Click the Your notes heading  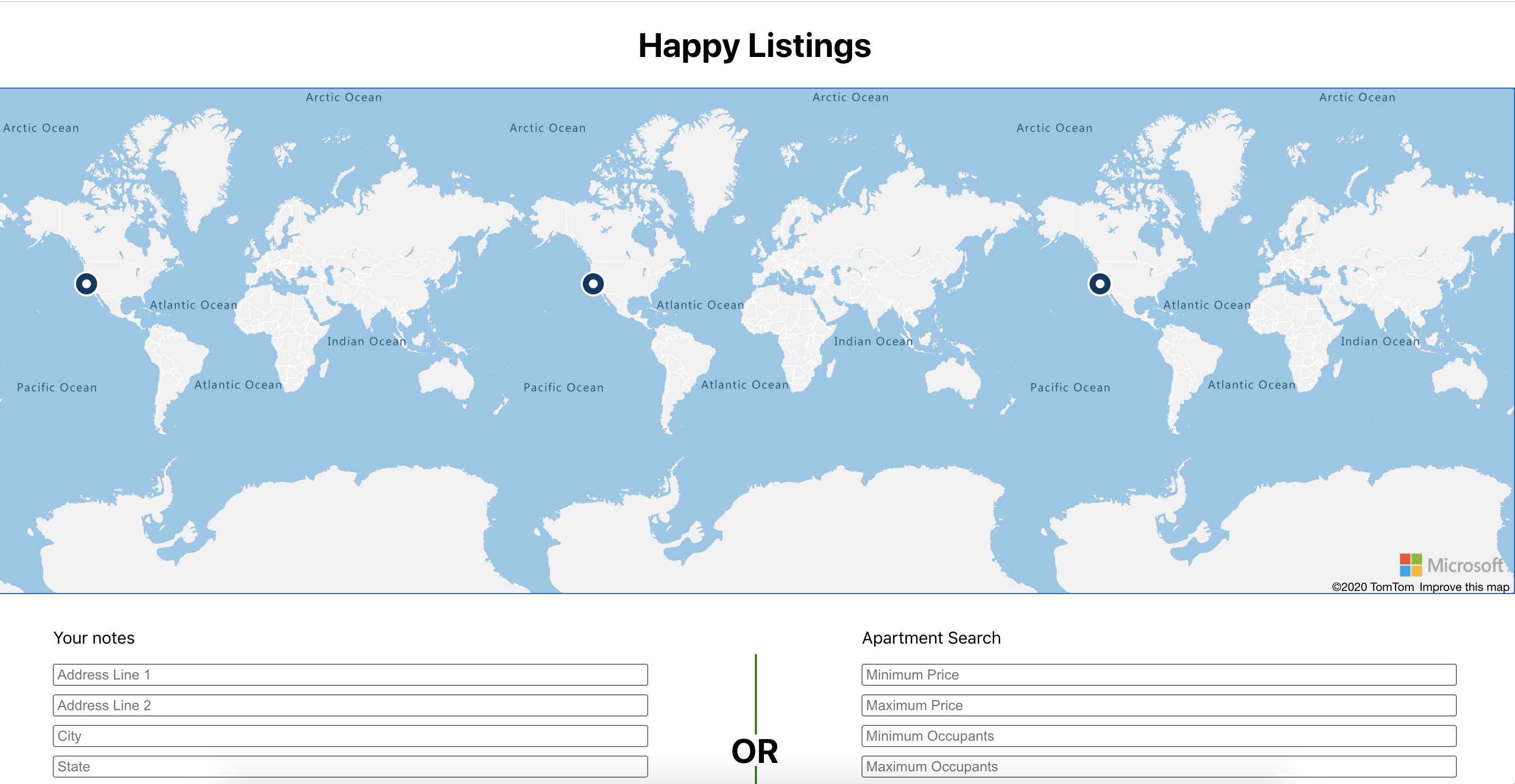[94, 638]
